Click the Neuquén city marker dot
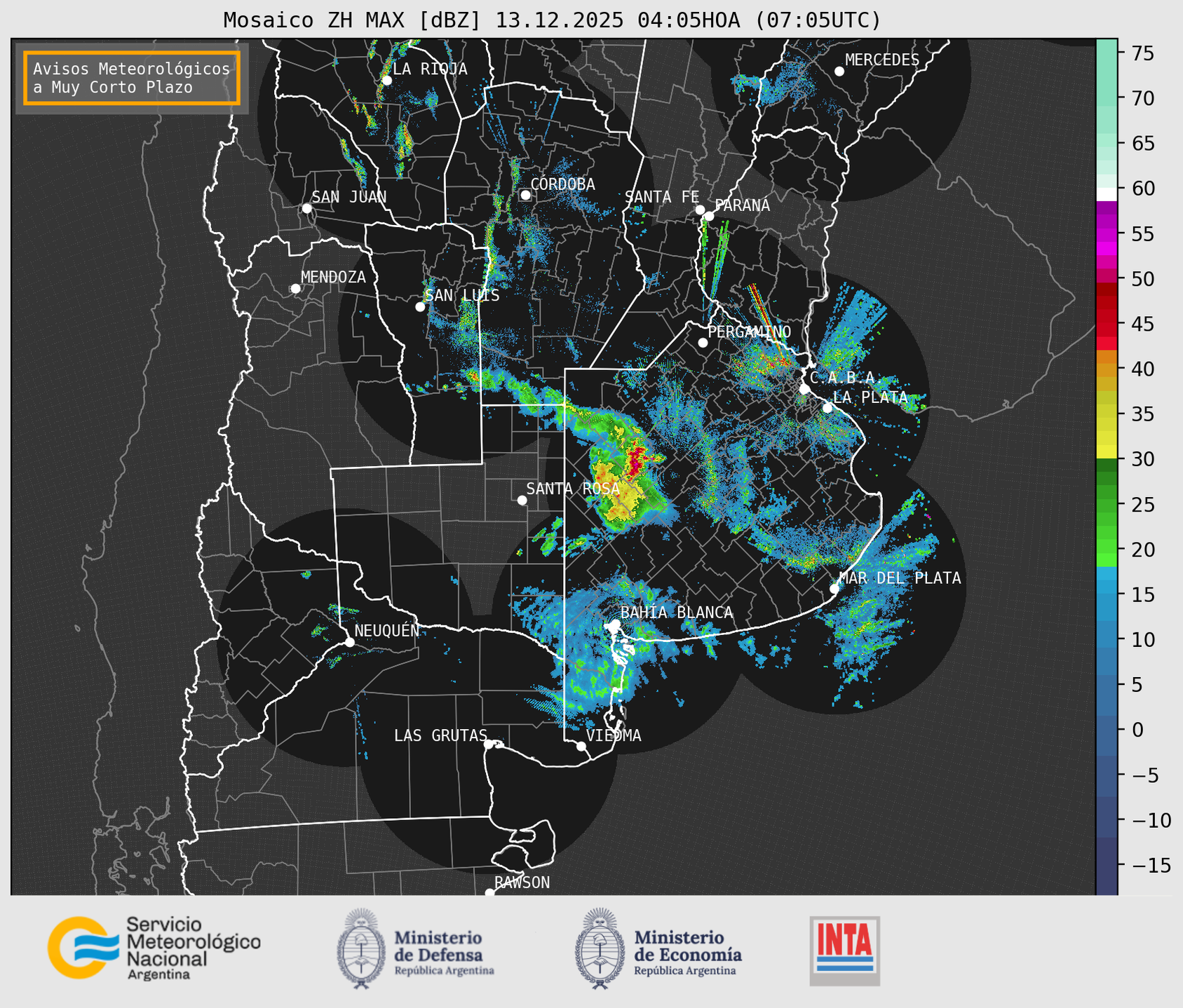 (x=349, y=642)
